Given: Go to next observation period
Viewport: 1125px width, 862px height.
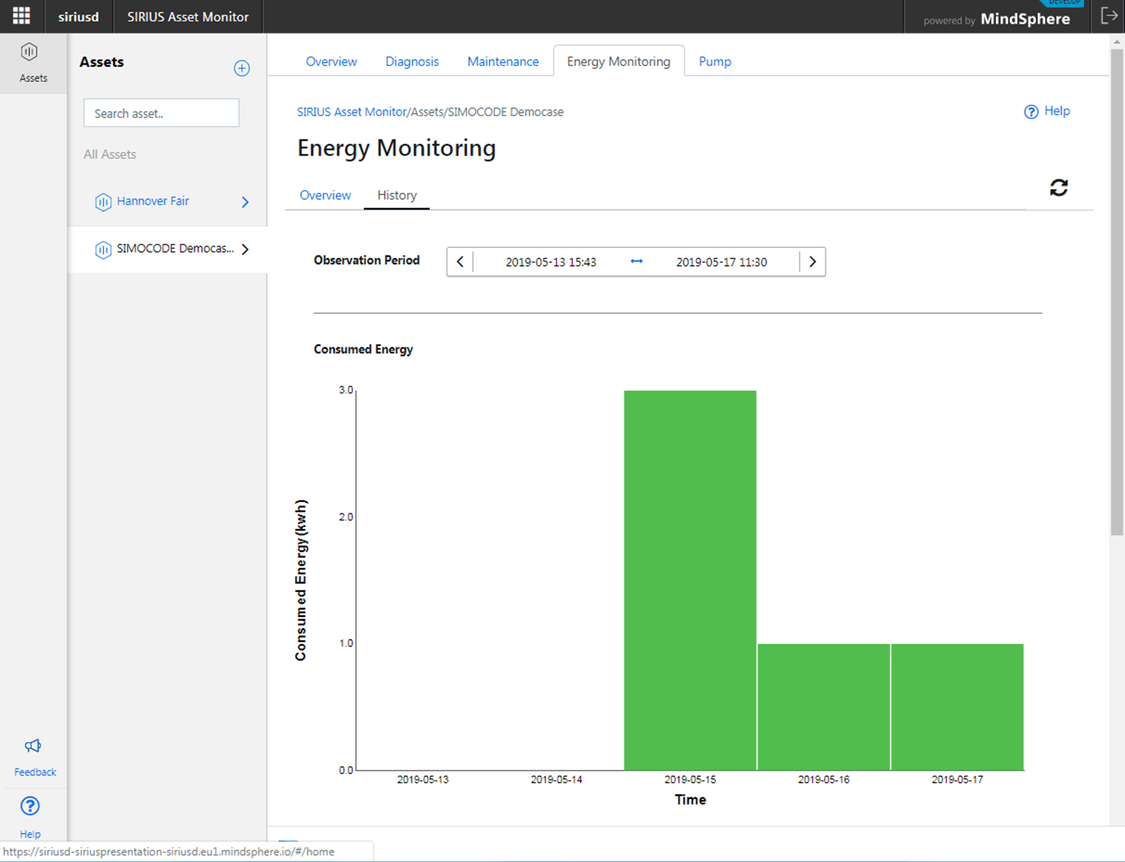Looking at the screenshot, I should click(812, 262).
